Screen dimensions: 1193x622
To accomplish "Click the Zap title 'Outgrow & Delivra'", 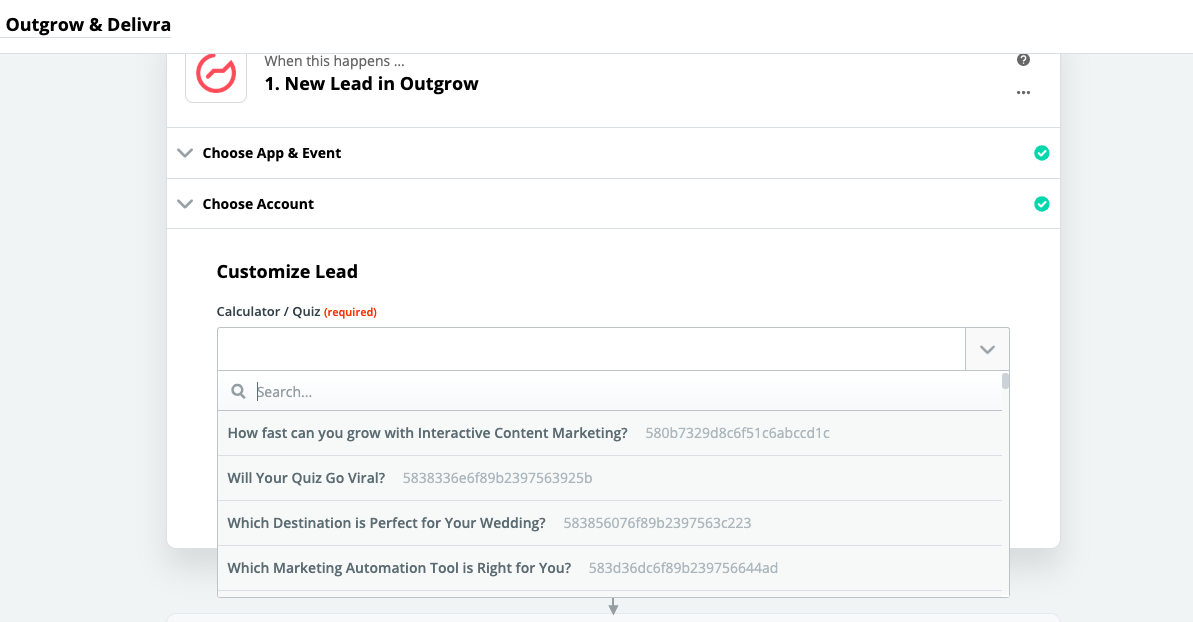I will [88, 24].
